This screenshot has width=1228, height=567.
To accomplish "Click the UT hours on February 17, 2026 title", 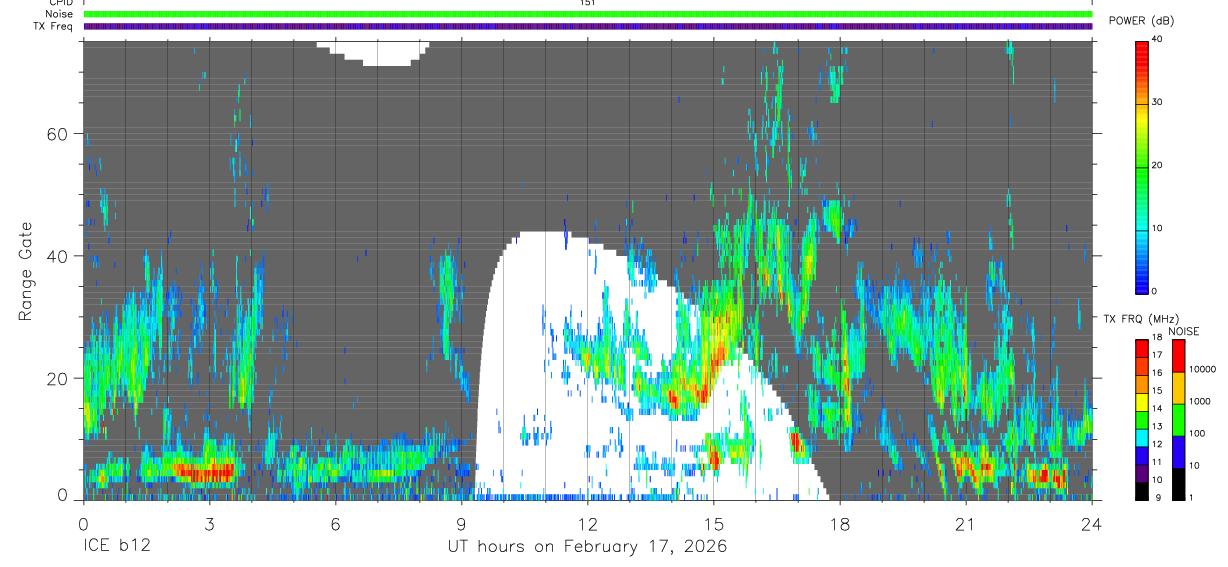I will [587, 547].
